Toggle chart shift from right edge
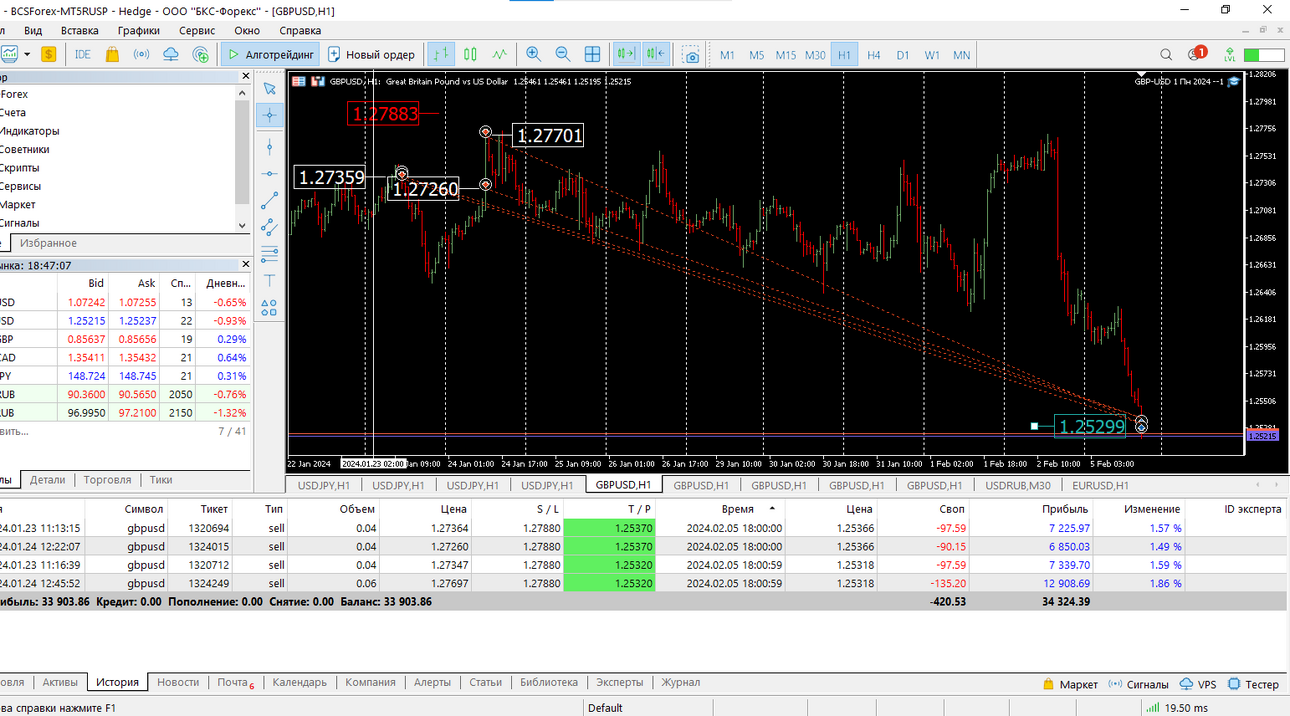The width and height of the screenshot is (1290, 716). [x=656, y=54]
